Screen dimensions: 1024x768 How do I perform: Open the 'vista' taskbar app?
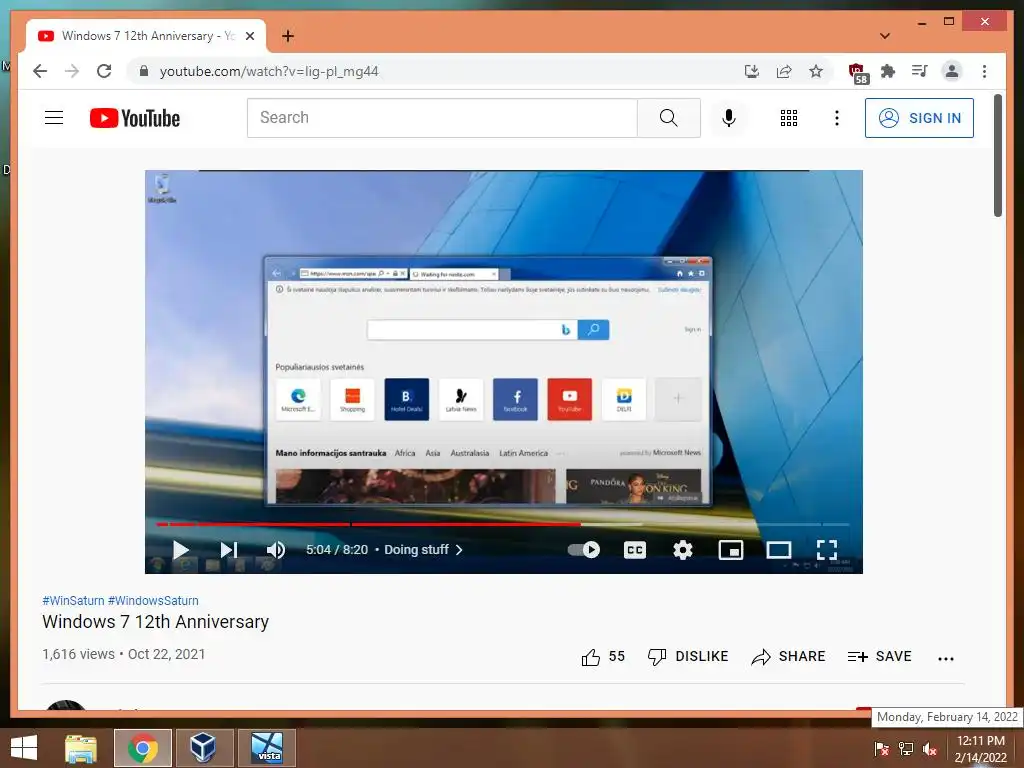[266, 748]
